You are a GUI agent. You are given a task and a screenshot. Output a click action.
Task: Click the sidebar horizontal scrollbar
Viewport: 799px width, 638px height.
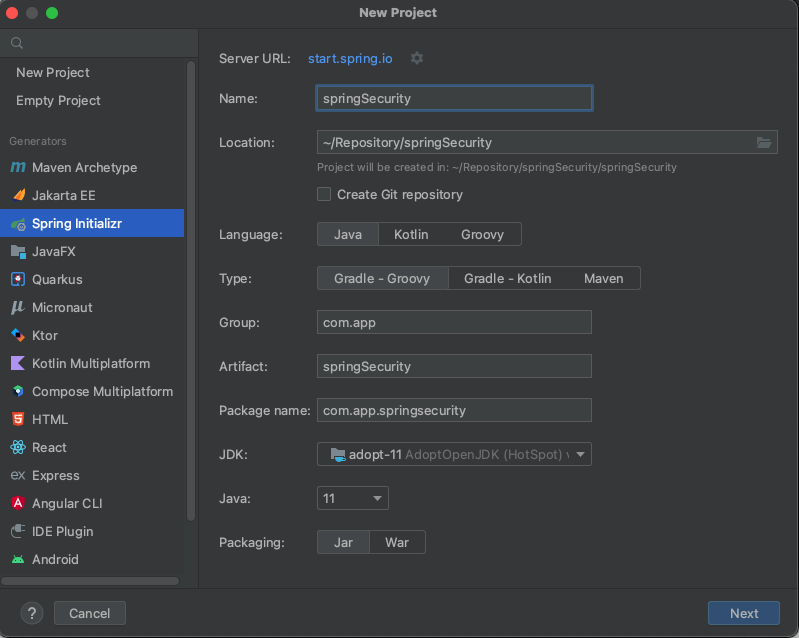(x=90, y=581)
